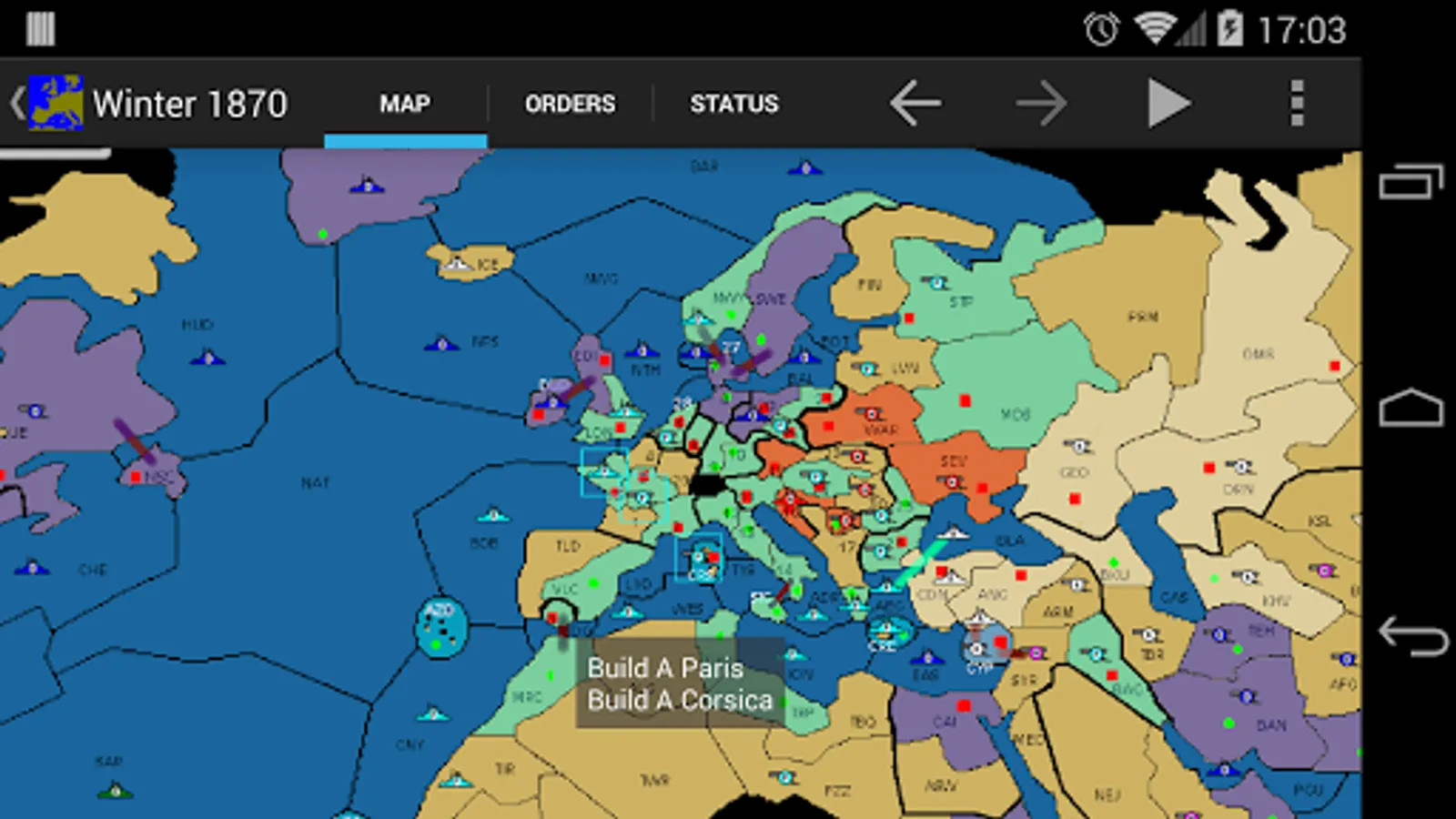1456x819 pixels.
Task: Tap the Build A Corsica order
Action: [680, 700]
